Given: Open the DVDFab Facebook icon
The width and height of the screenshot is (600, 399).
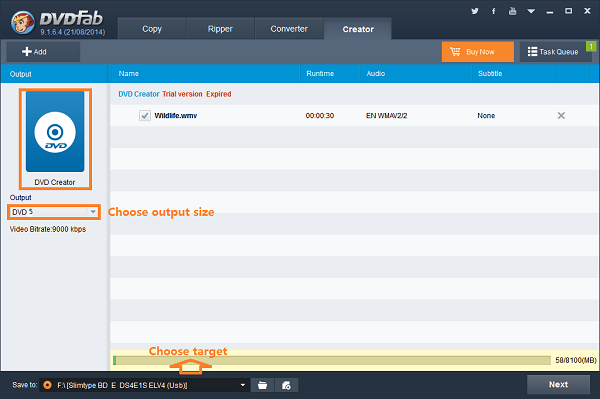Looking at the screenshot, I should pos(494,11).
